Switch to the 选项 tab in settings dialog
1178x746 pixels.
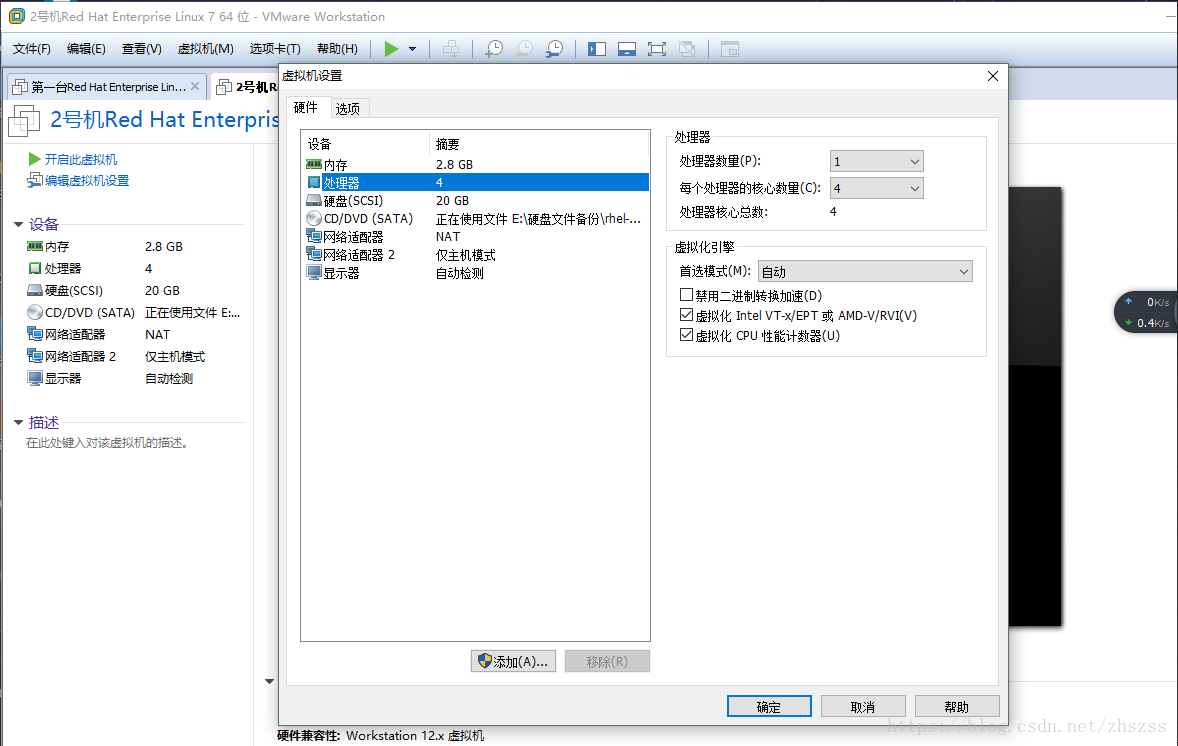point(348,109)
